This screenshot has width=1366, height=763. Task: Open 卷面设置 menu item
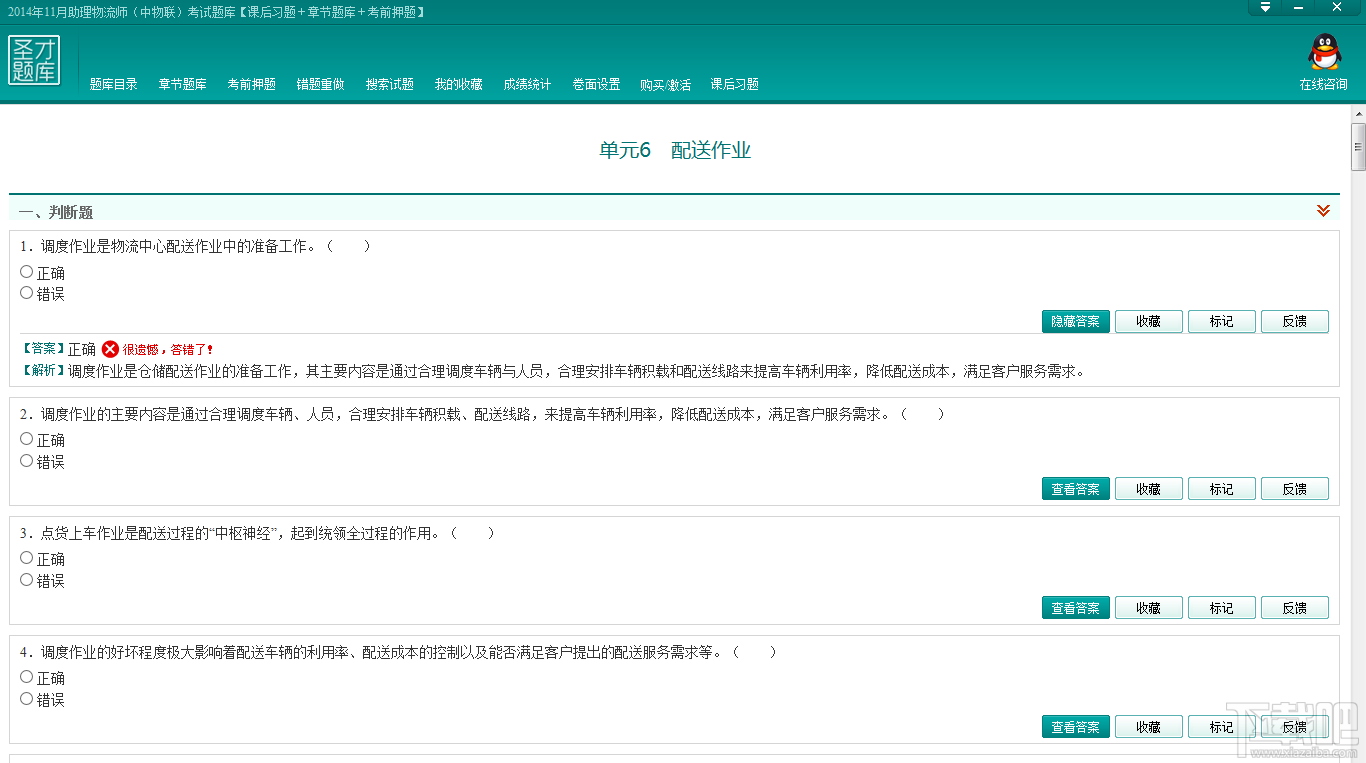click(596, 84)
